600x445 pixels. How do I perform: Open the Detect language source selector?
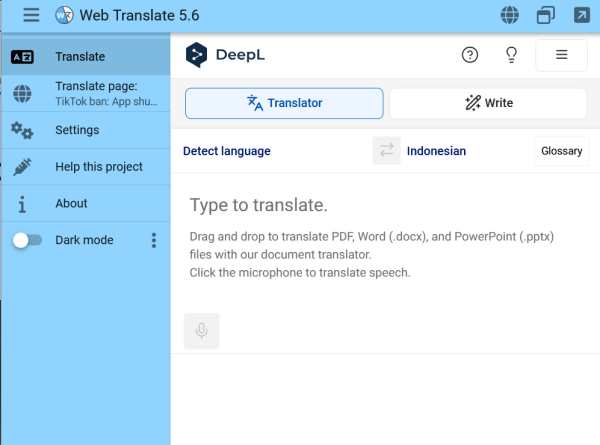pyautogui.click(x=227, y=151)
